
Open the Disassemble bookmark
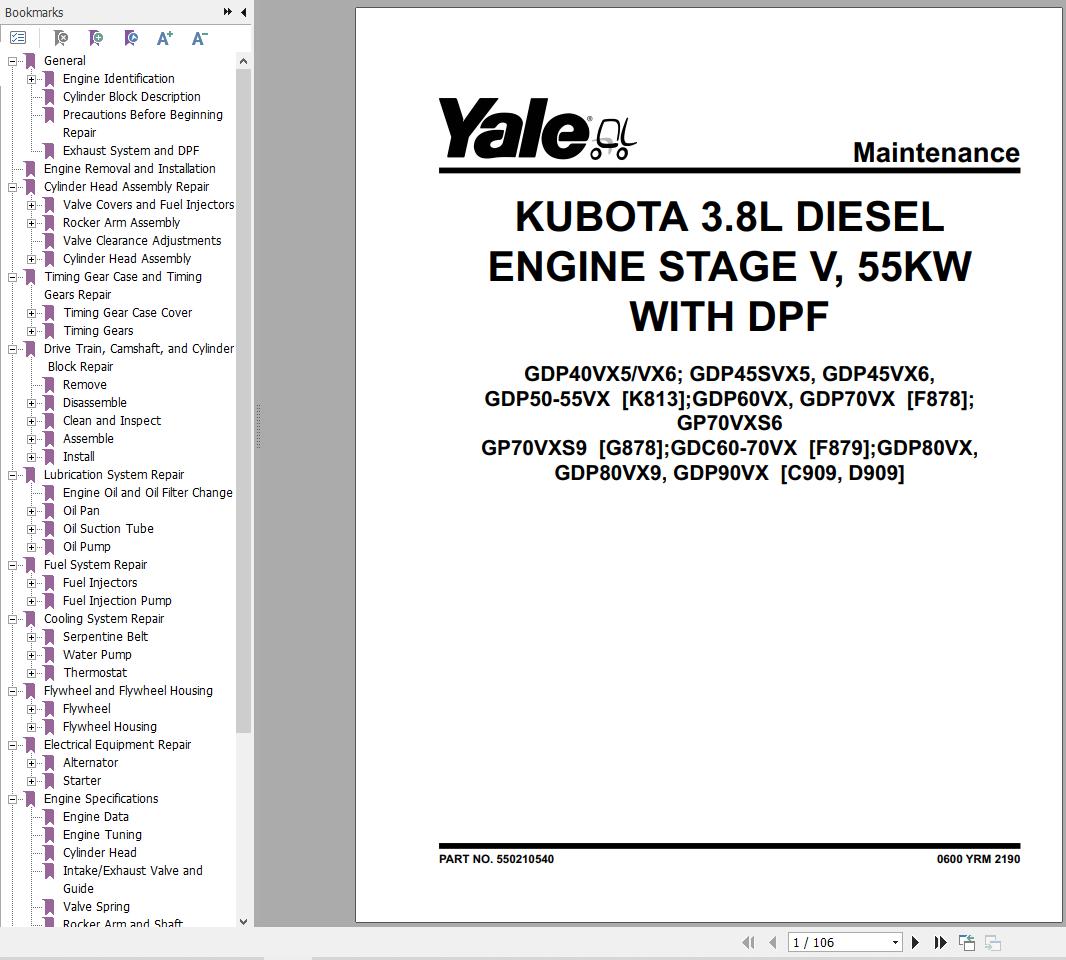click(94, 402)
